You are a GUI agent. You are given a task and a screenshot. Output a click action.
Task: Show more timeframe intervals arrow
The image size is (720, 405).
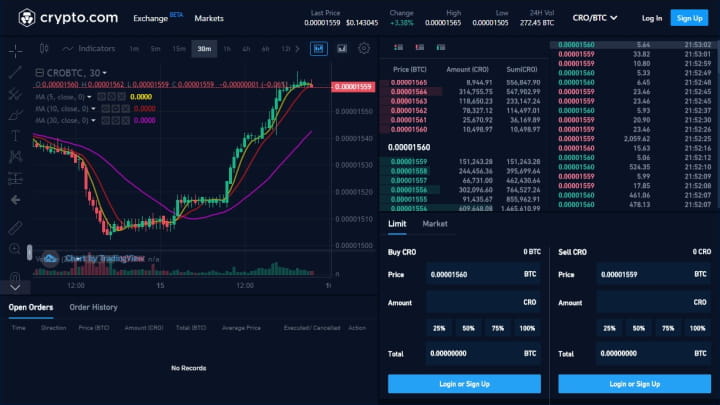point(298,48)
